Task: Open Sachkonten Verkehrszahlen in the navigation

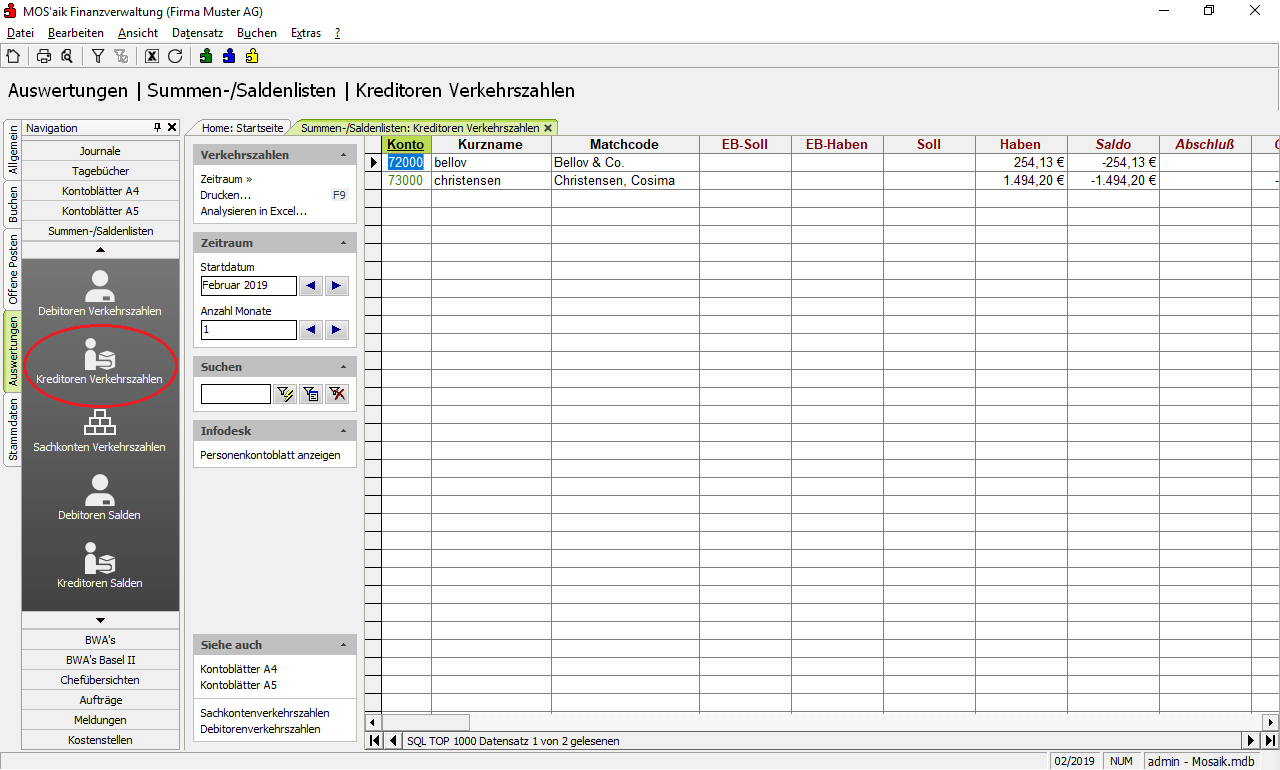Action: coord(99,429)
